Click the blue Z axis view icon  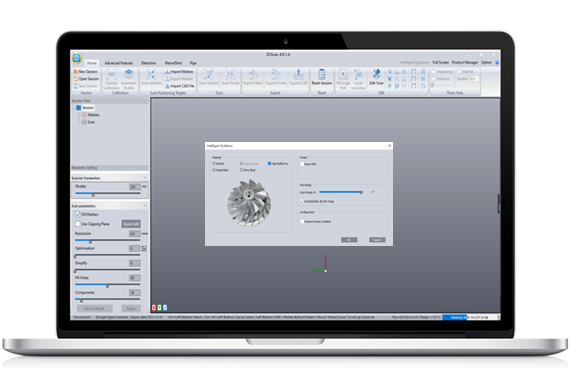[x=165, y=308]
